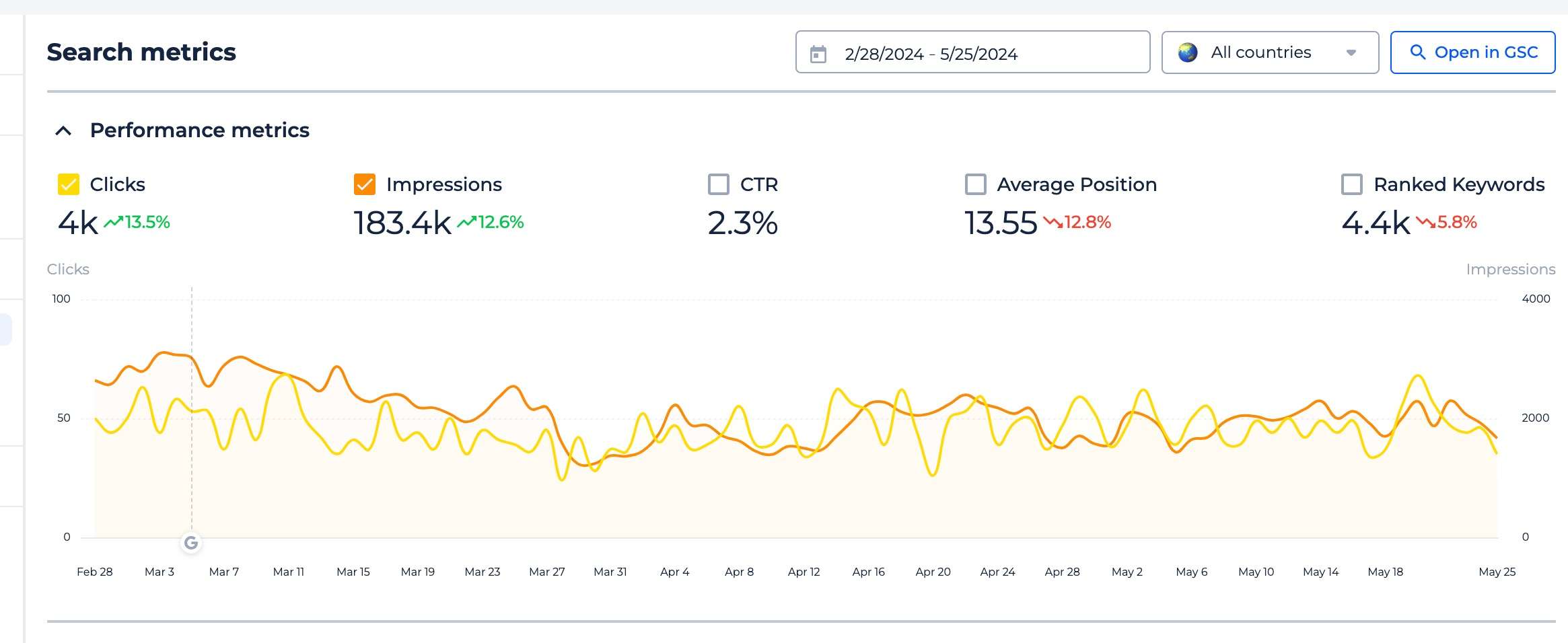Screen dimensions: 1568x643
Task: Uncheck the Clicks metric checkbox
Action: click(69, 184)
